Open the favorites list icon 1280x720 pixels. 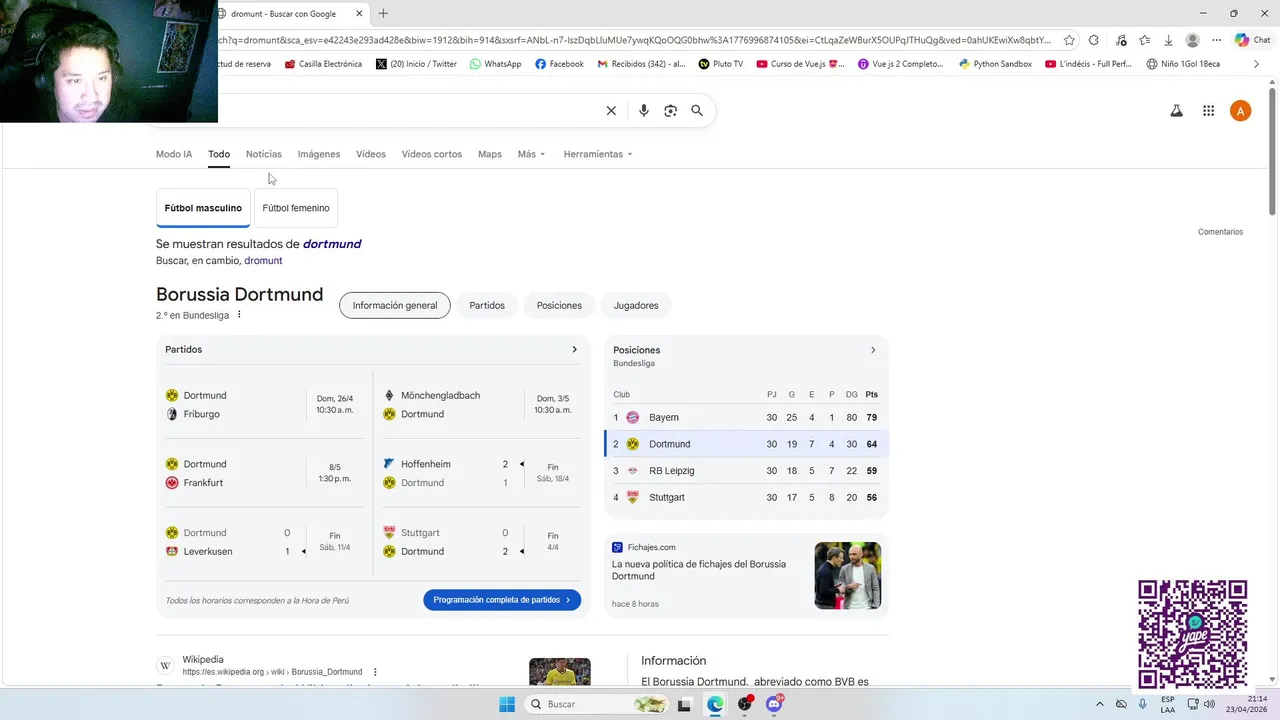tap(1144, 40)
